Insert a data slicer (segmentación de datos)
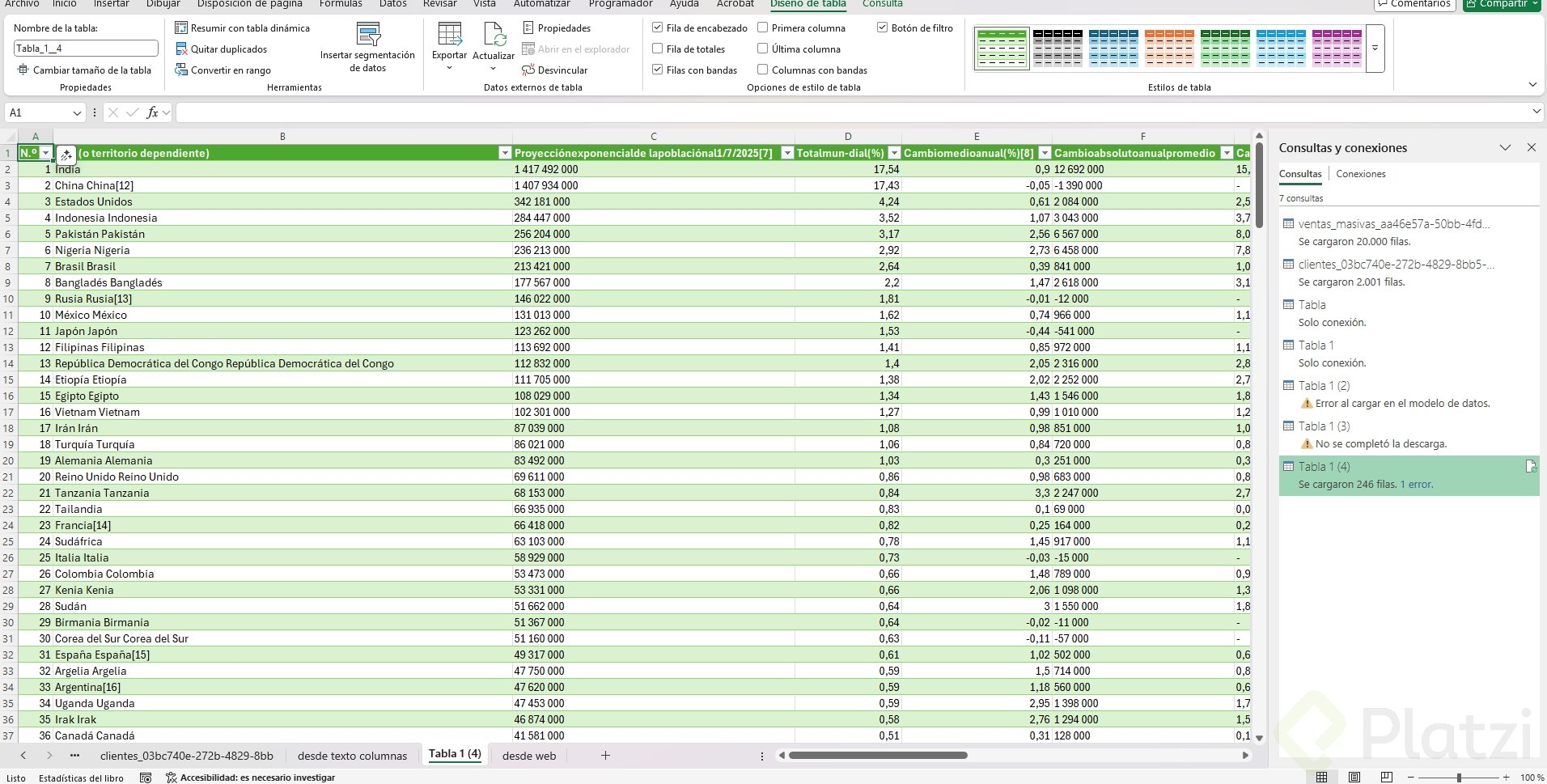Screen dimensions: 1547x784 click(x=368, y=47)
